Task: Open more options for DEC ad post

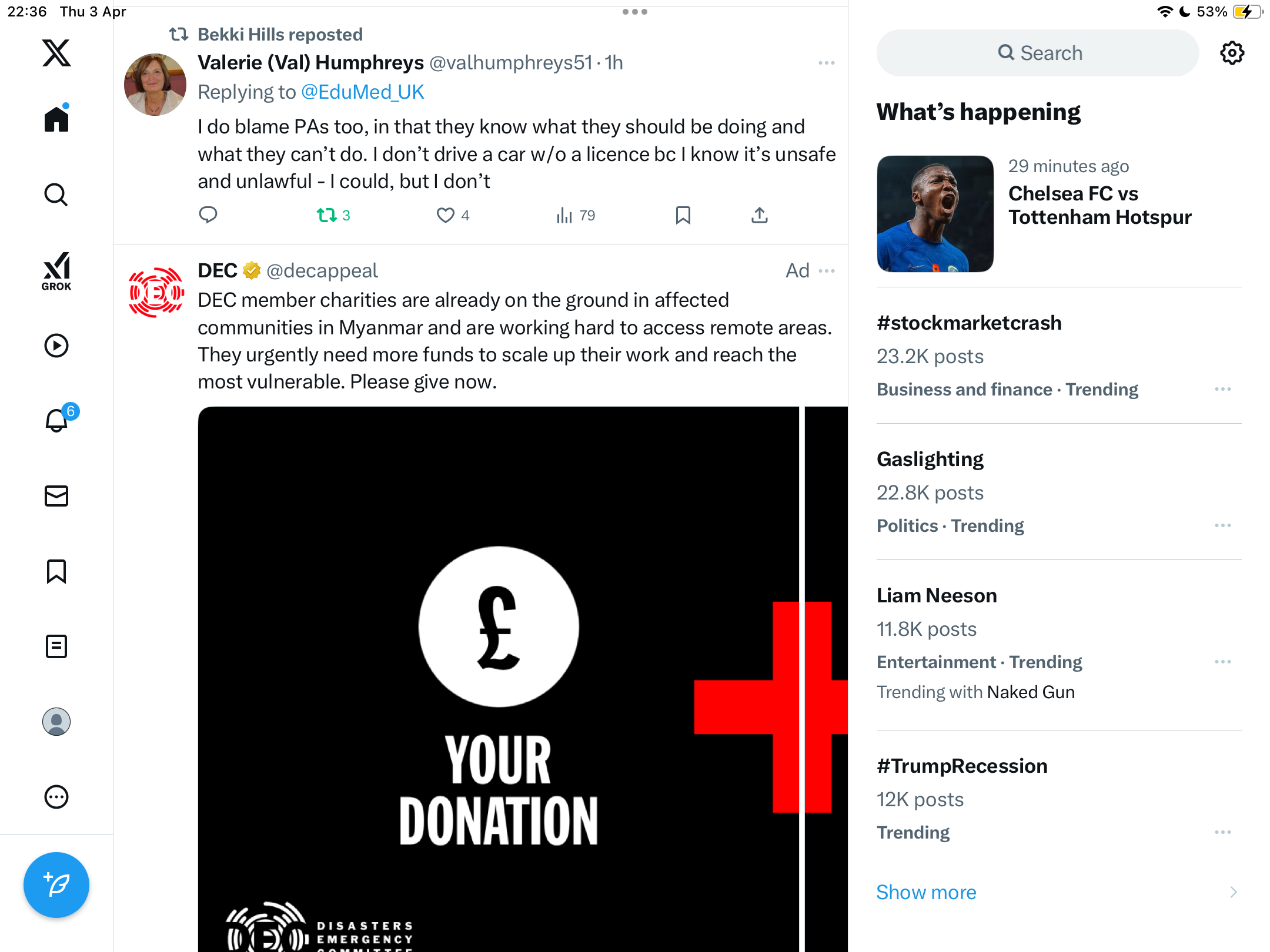Action: point(827,271)
